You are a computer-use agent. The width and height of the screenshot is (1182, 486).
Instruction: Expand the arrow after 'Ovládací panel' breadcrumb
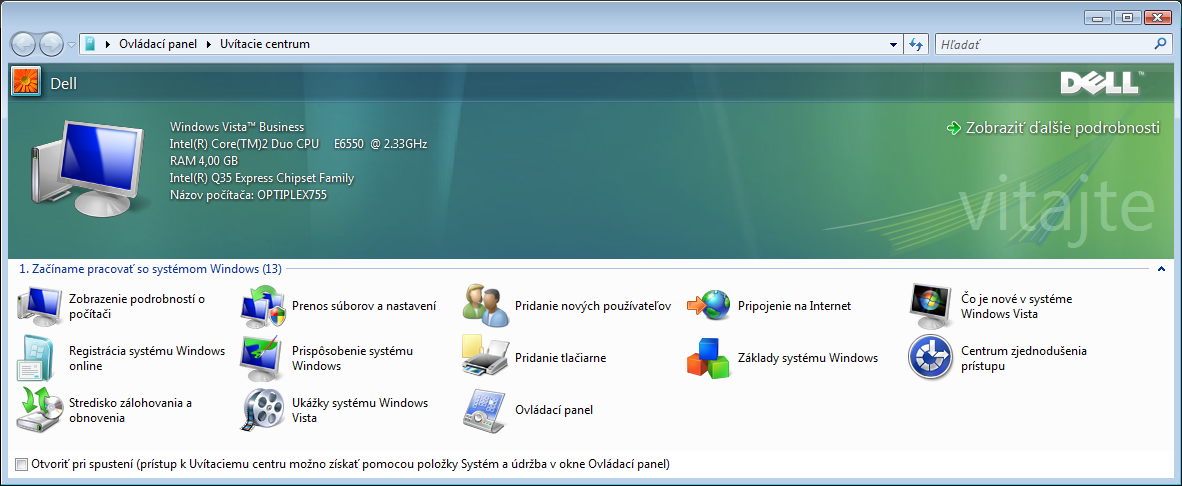210,44
